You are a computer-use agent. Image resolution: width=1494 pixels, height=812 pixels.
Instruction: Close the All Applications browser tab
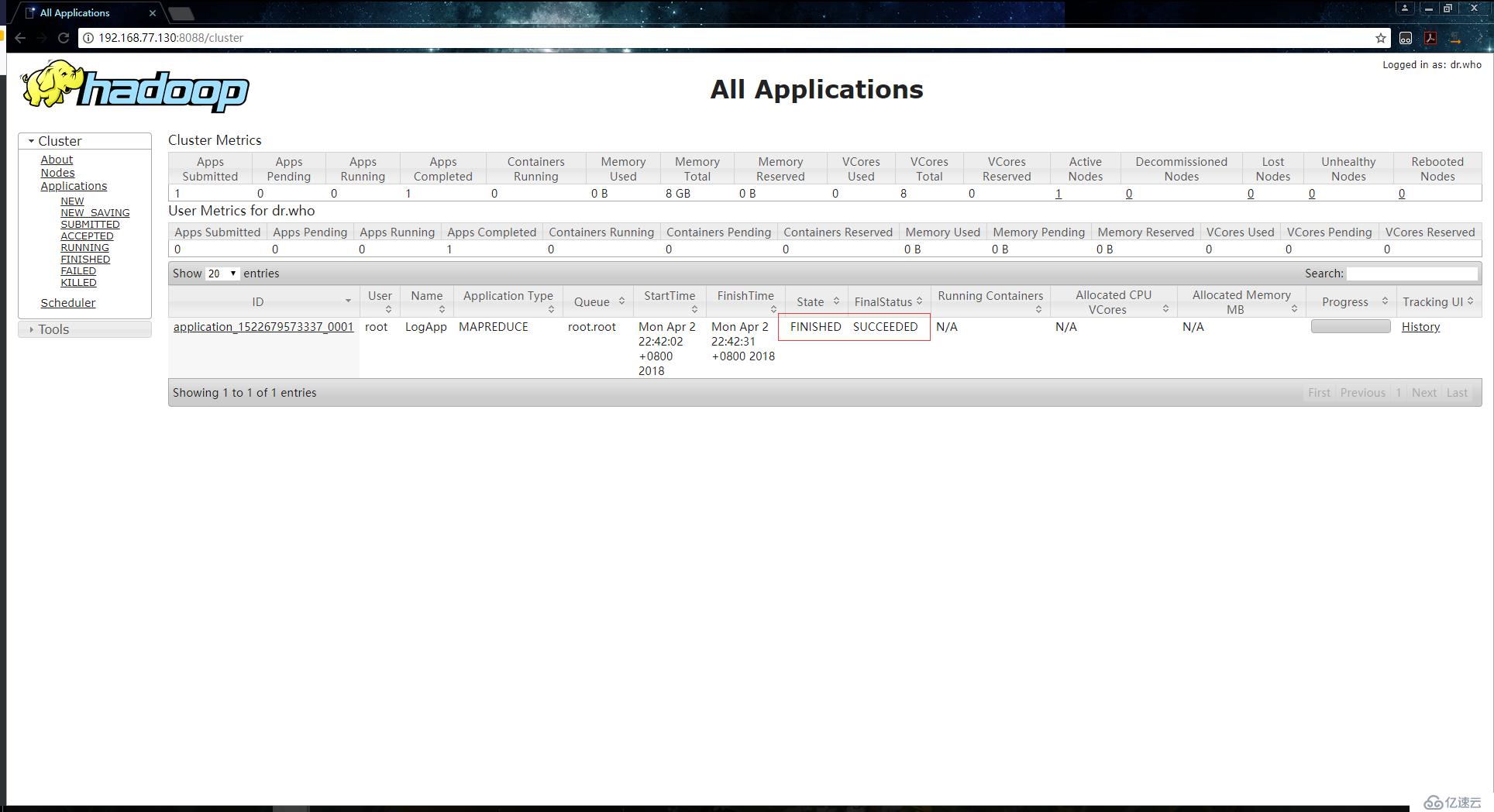coord(152,13)
